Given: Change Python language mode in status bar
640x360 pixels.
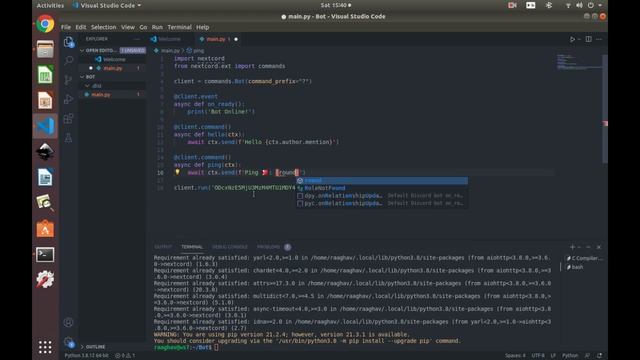Looking at the screenshot, I should click(570, 356).
